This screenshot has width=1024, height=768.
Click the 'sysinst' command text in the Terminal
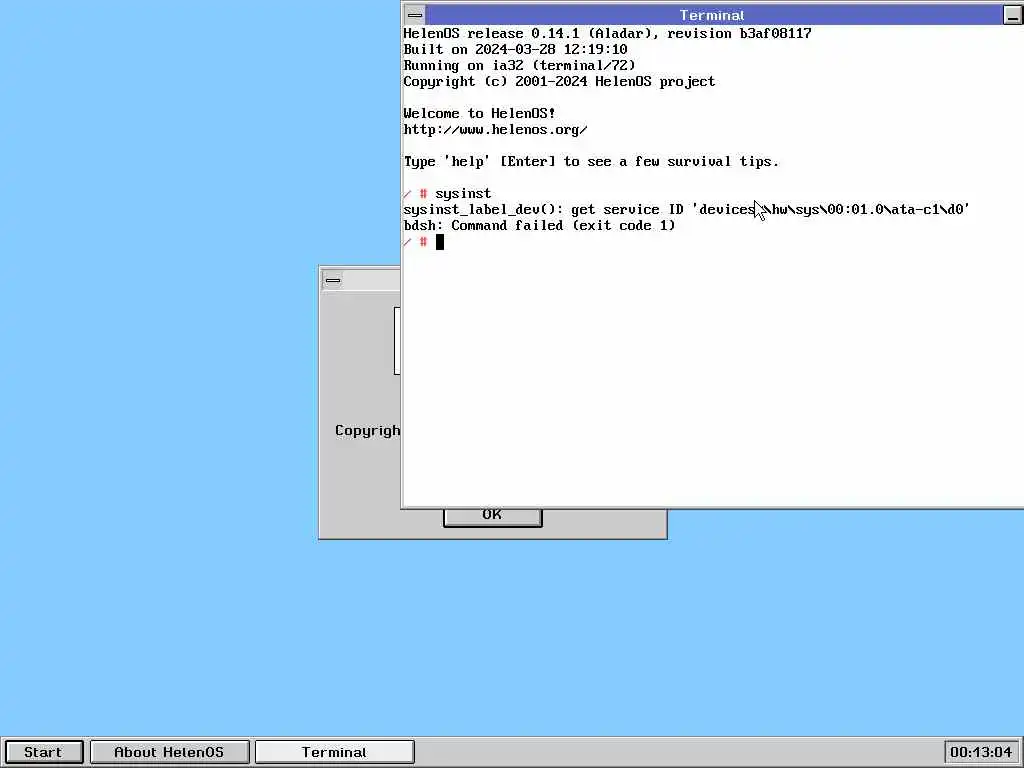[x=463, y=193]
